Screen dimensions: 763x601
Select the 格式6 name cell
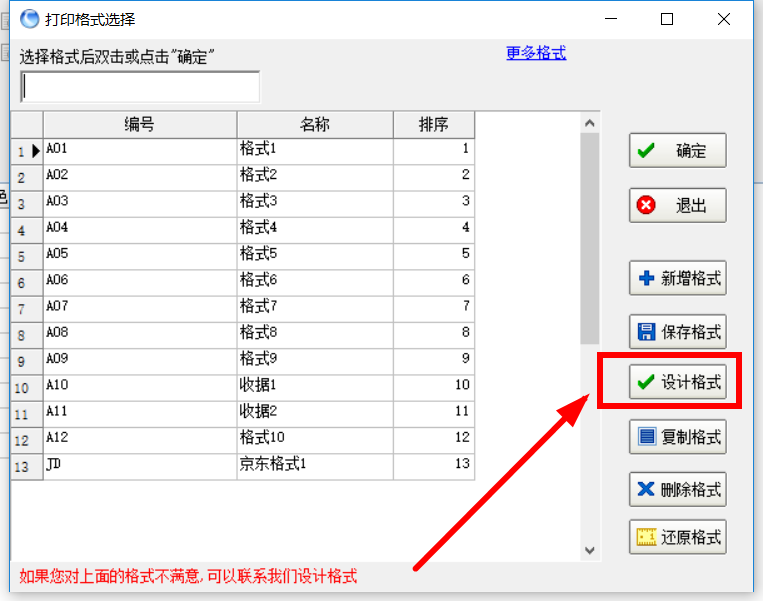click(x=315, y=283)
